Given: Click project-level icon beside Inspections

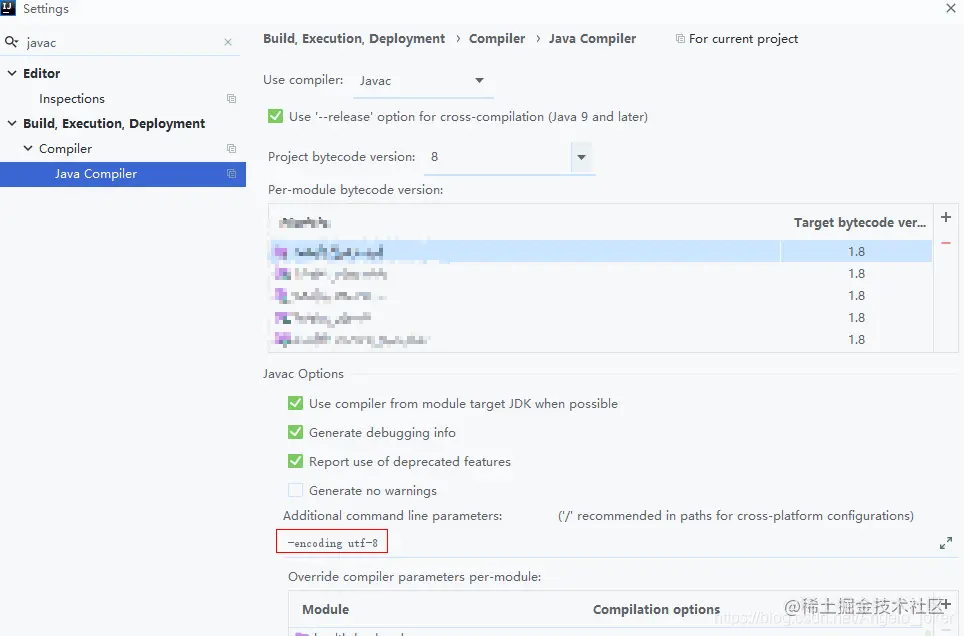Looking at the screenshot, I should point(232,98).
